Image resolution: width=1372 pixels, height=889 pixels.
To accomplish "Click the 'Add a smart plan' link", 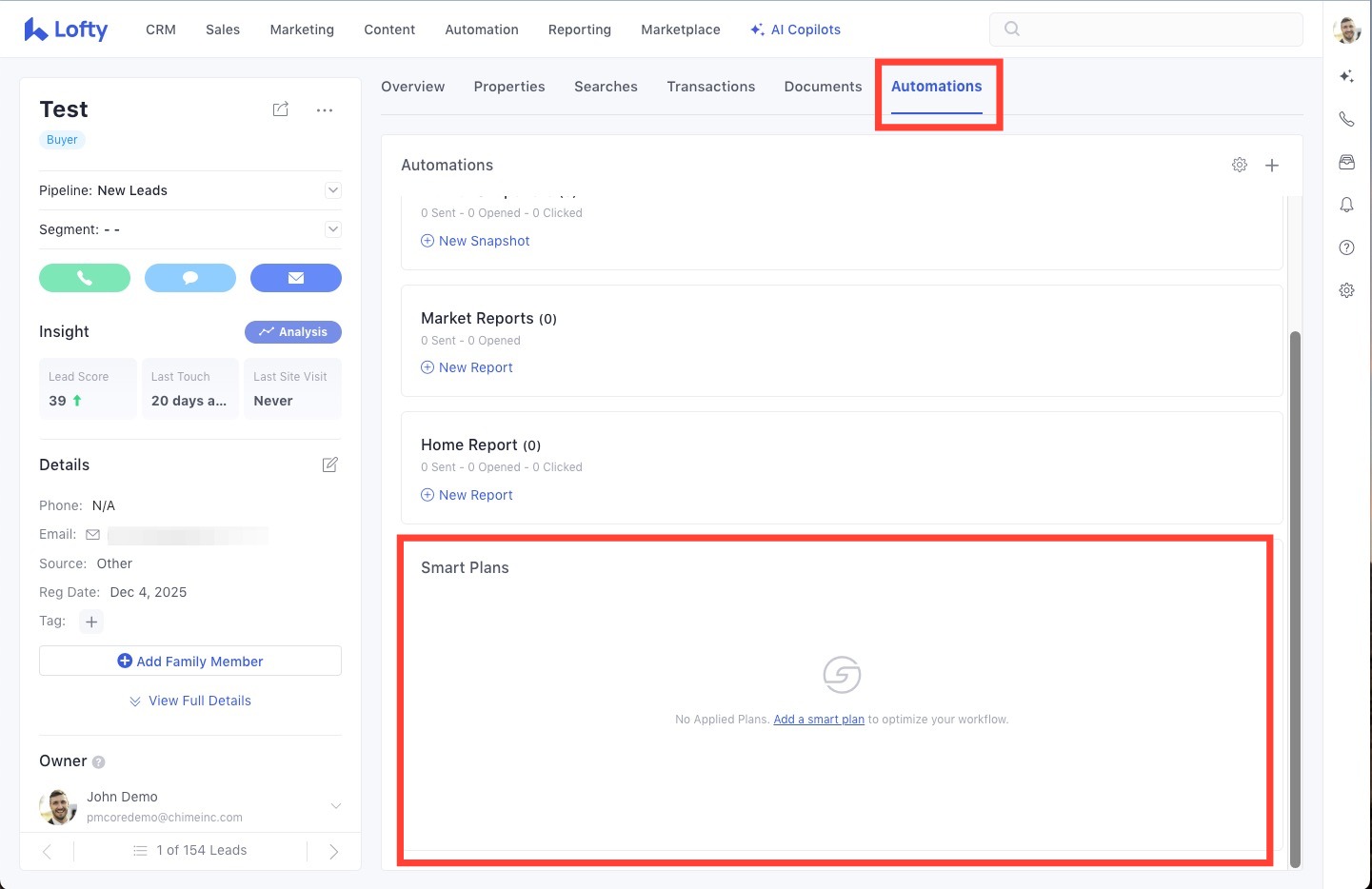I will [x=819, y=720].
